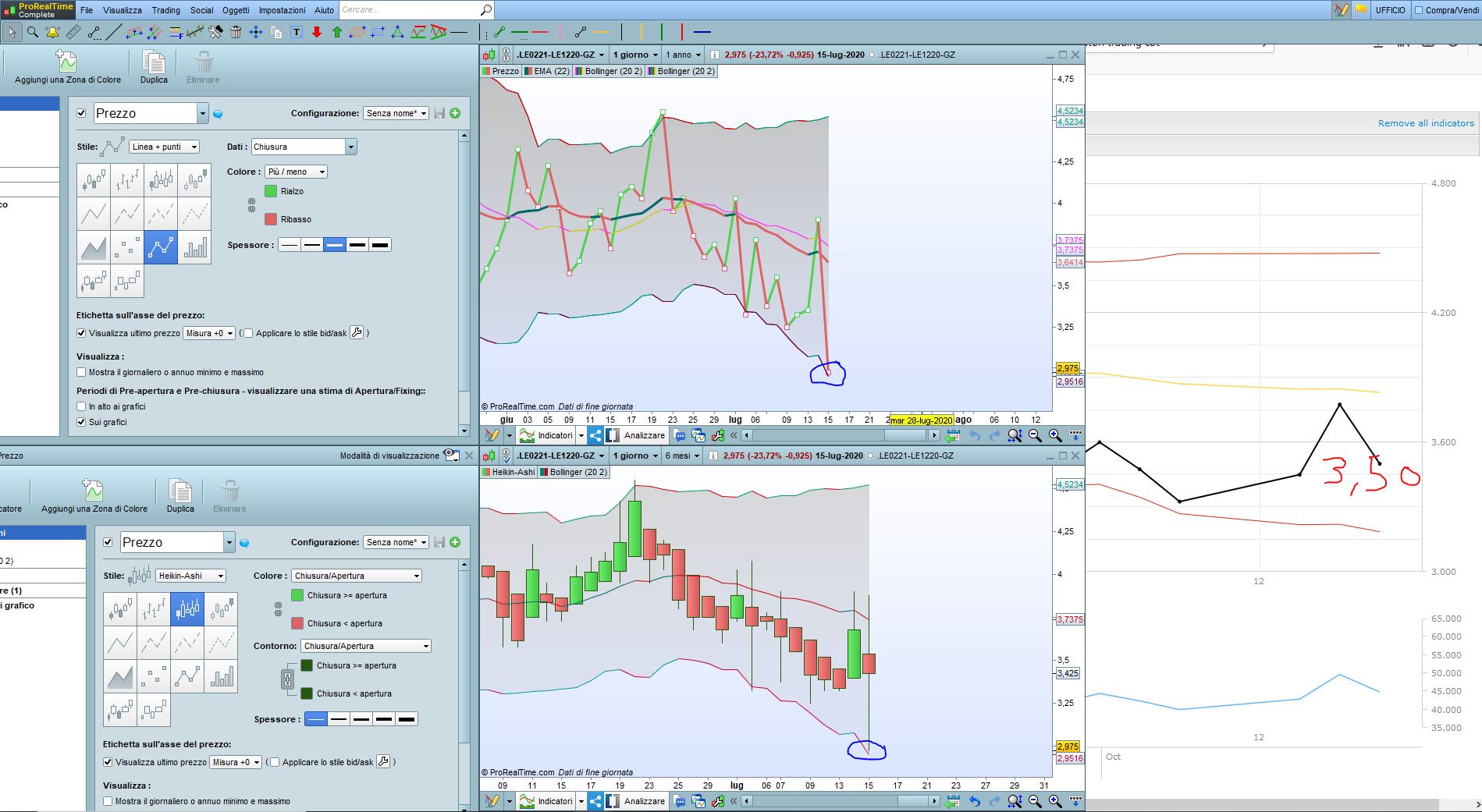This screenshot has height=812, width=1482.
Task: Open the Più / meno colour dropdown
Action: 296,172
